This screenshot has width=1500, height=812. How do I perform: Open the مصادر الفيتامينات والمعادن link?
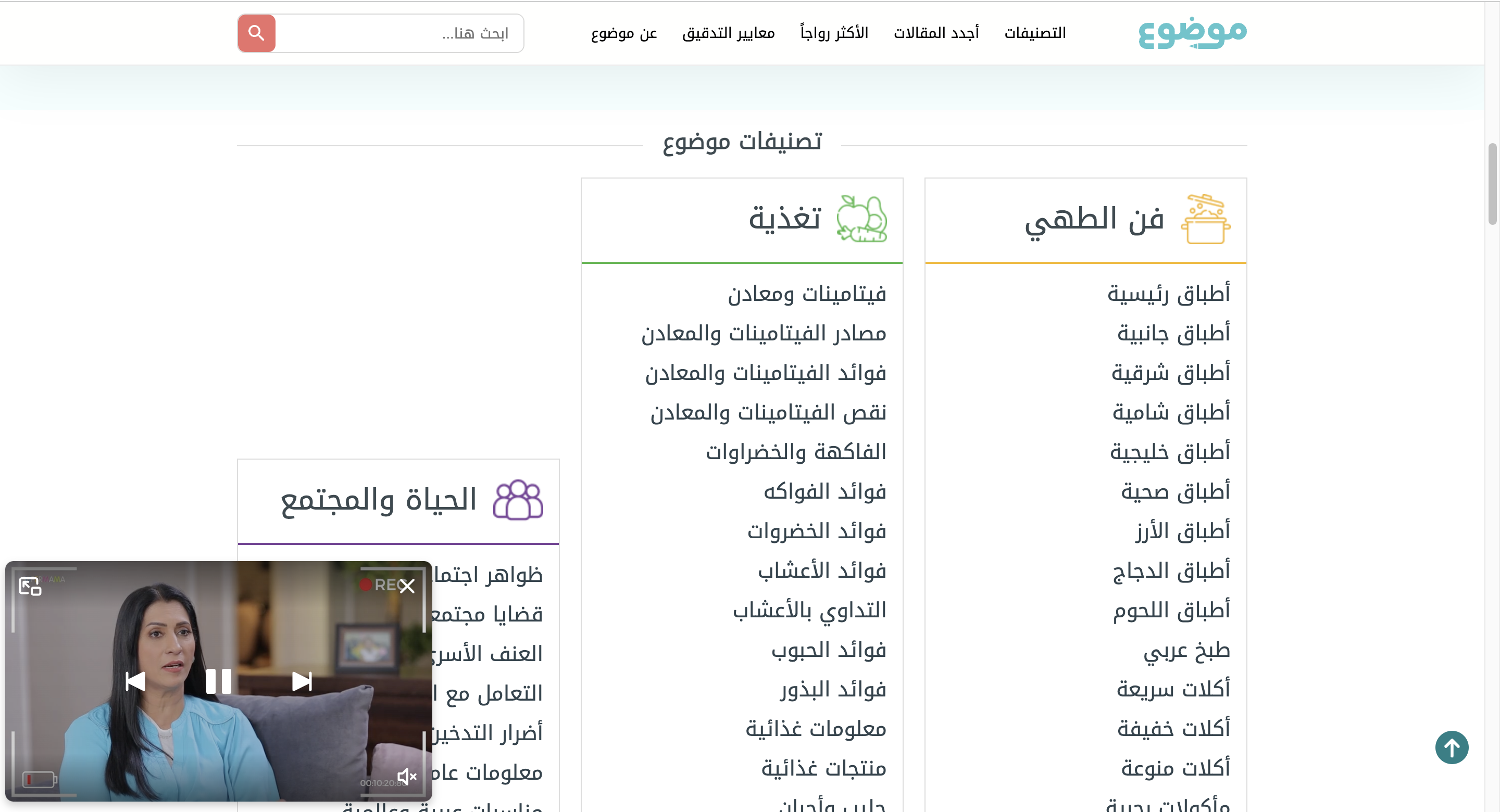(x=764, y=333)
